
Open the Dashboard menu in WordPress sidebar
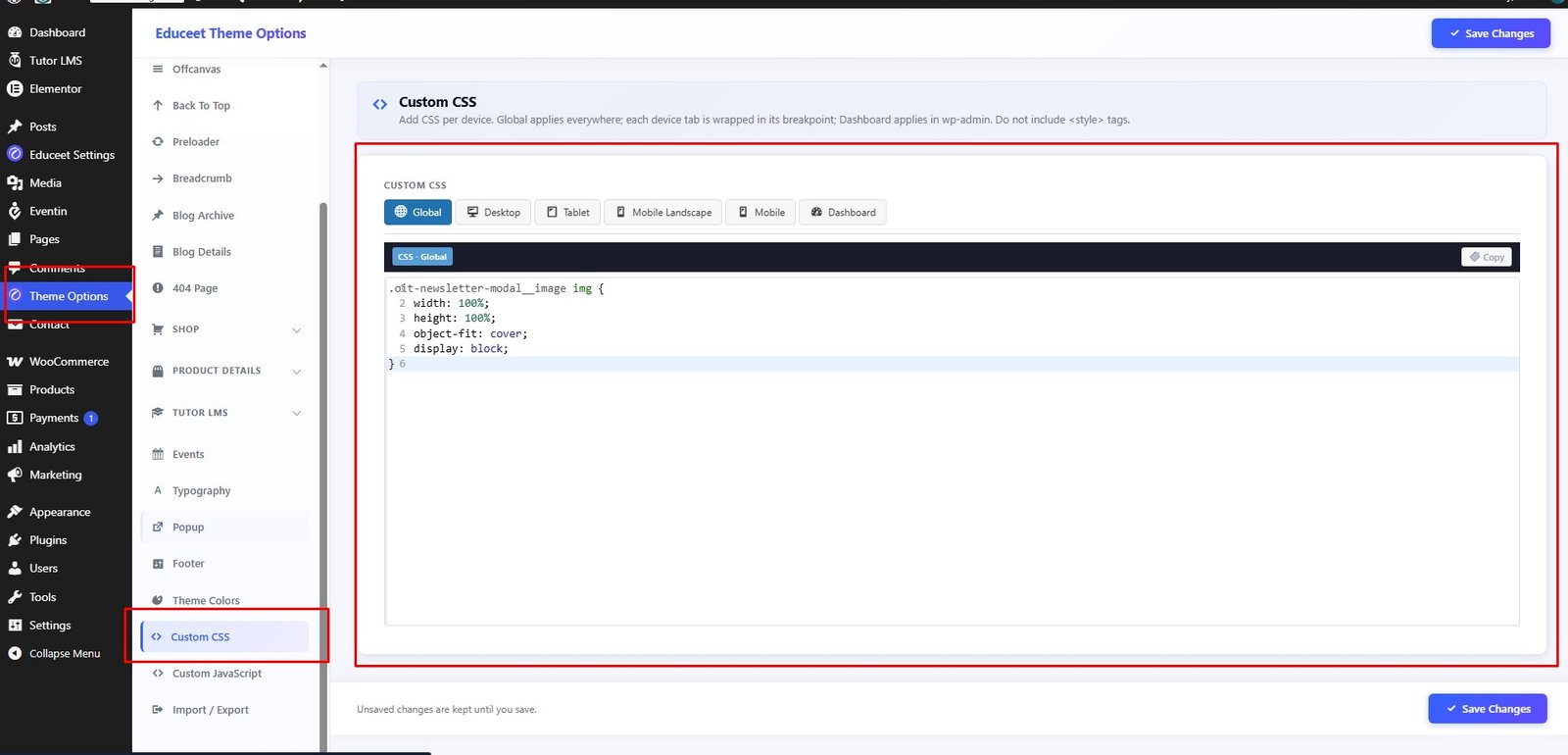coord(57,32)
